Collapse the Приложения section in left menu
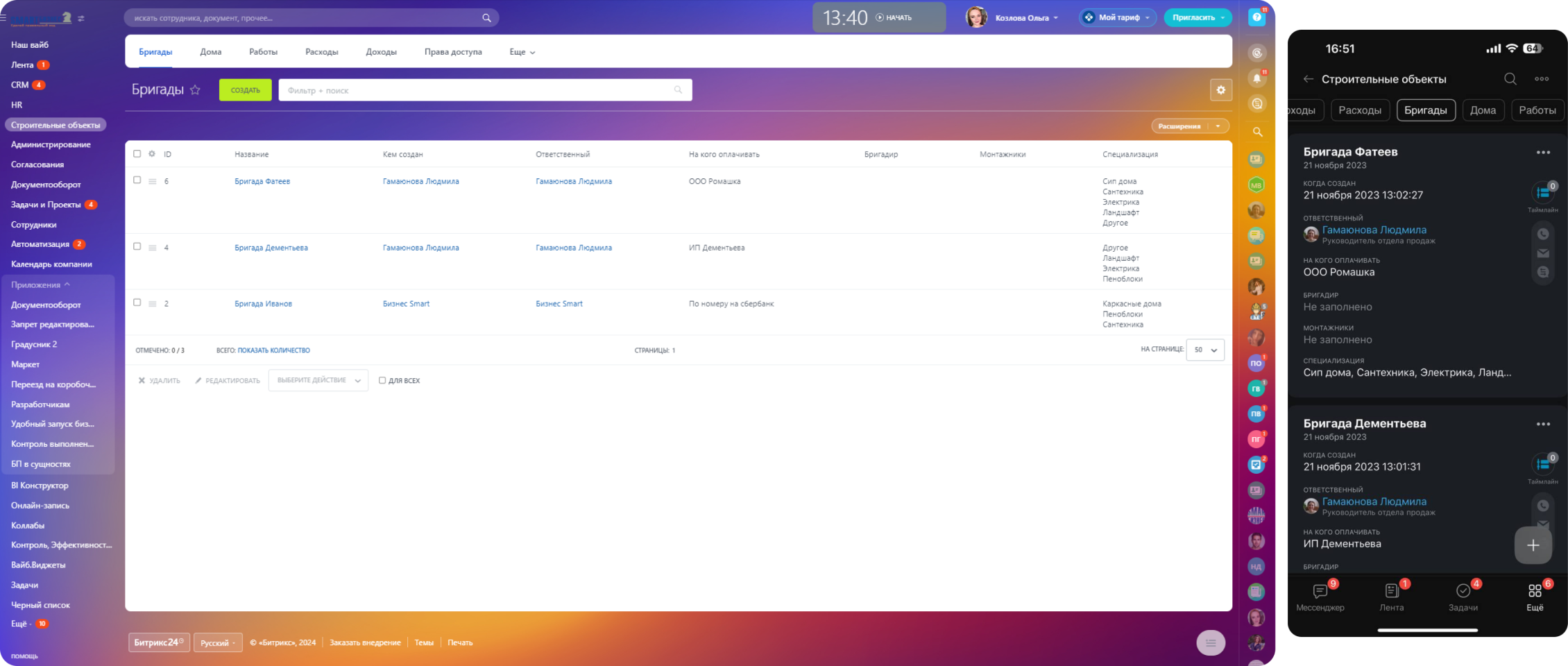1568x666 pixels. [x=40, y=285]
